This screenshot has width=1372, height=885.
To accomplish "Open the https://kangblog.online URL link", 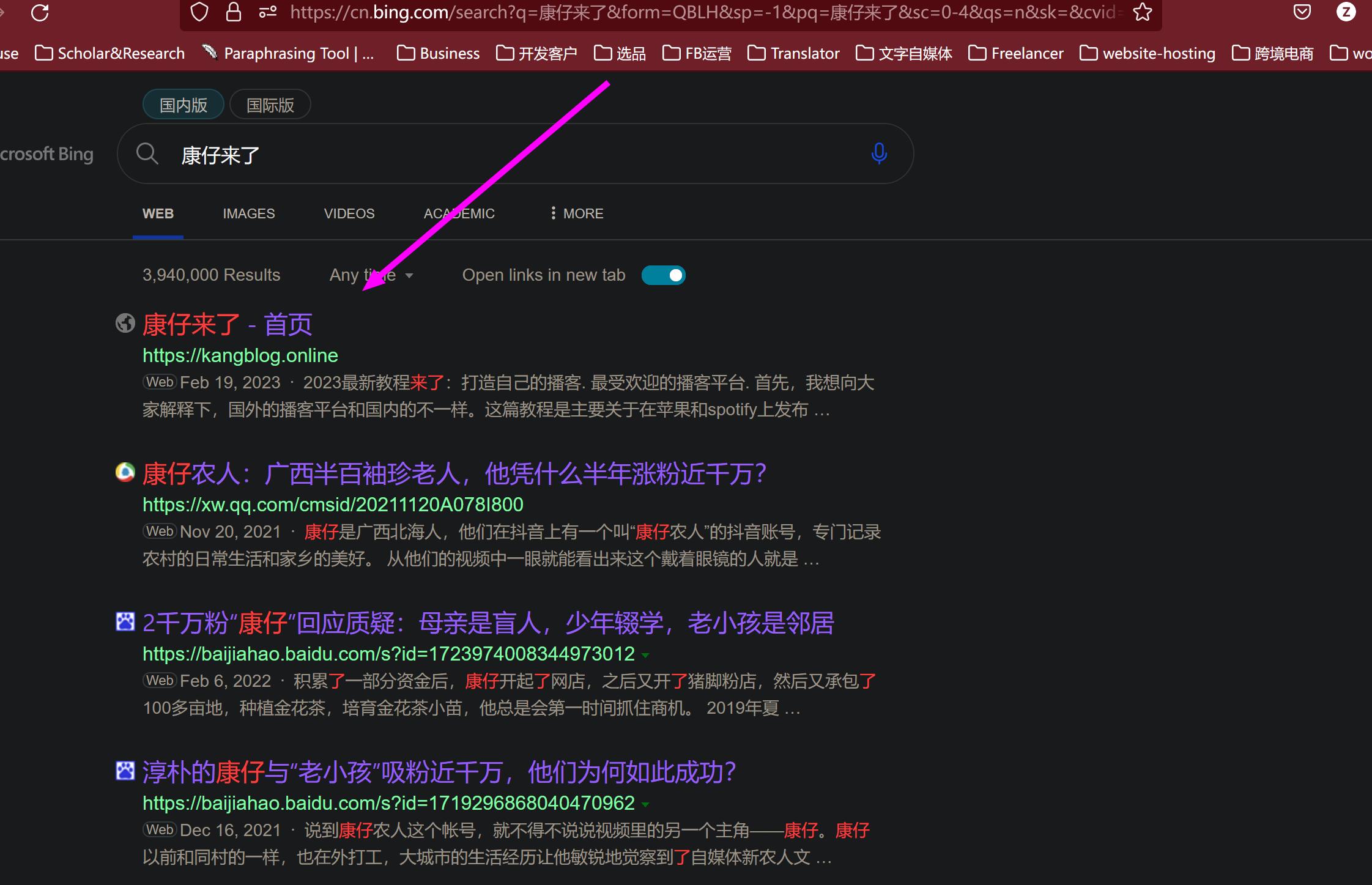I will tap(240, 355).
